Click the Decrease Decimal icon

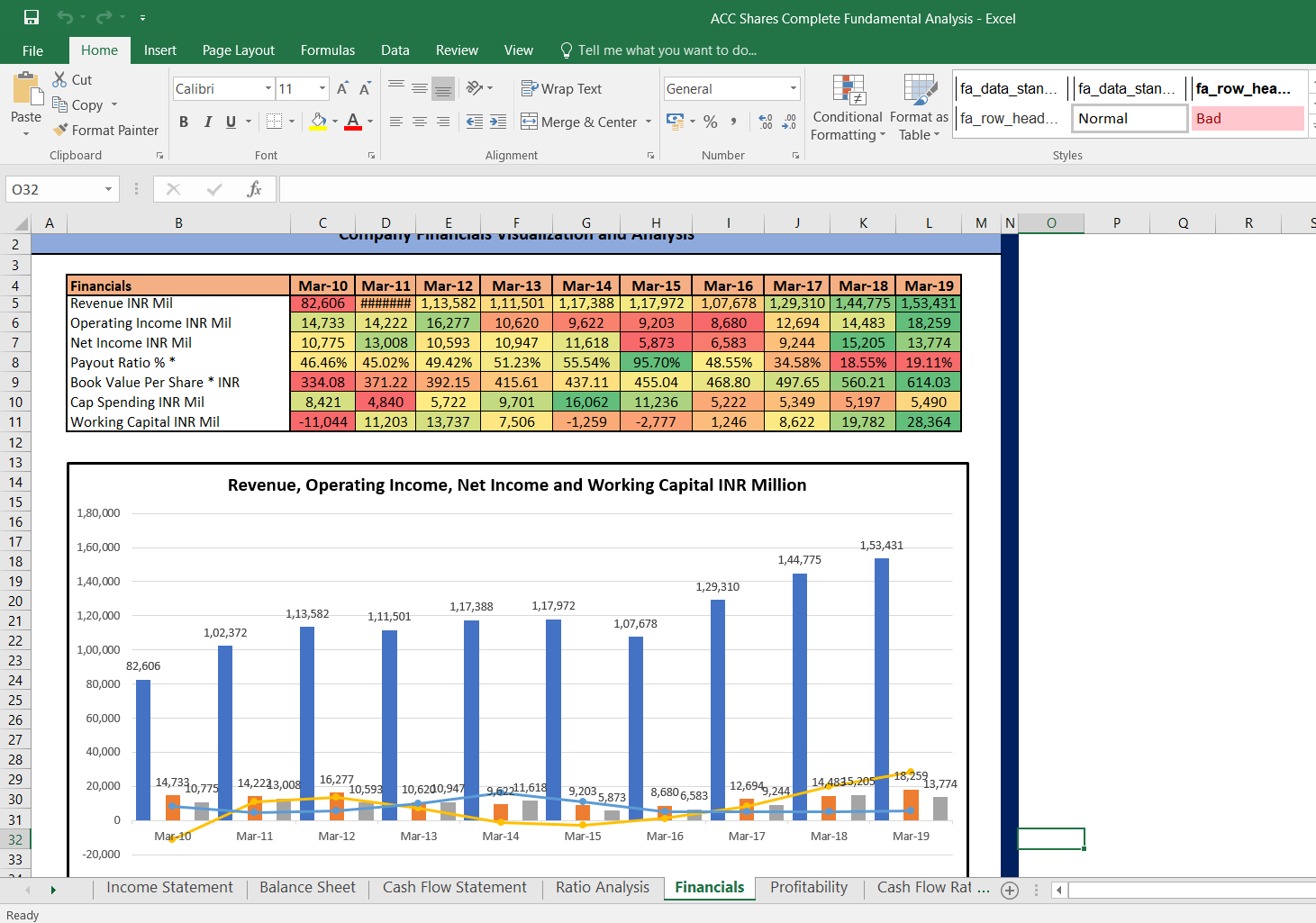point(789,121)
